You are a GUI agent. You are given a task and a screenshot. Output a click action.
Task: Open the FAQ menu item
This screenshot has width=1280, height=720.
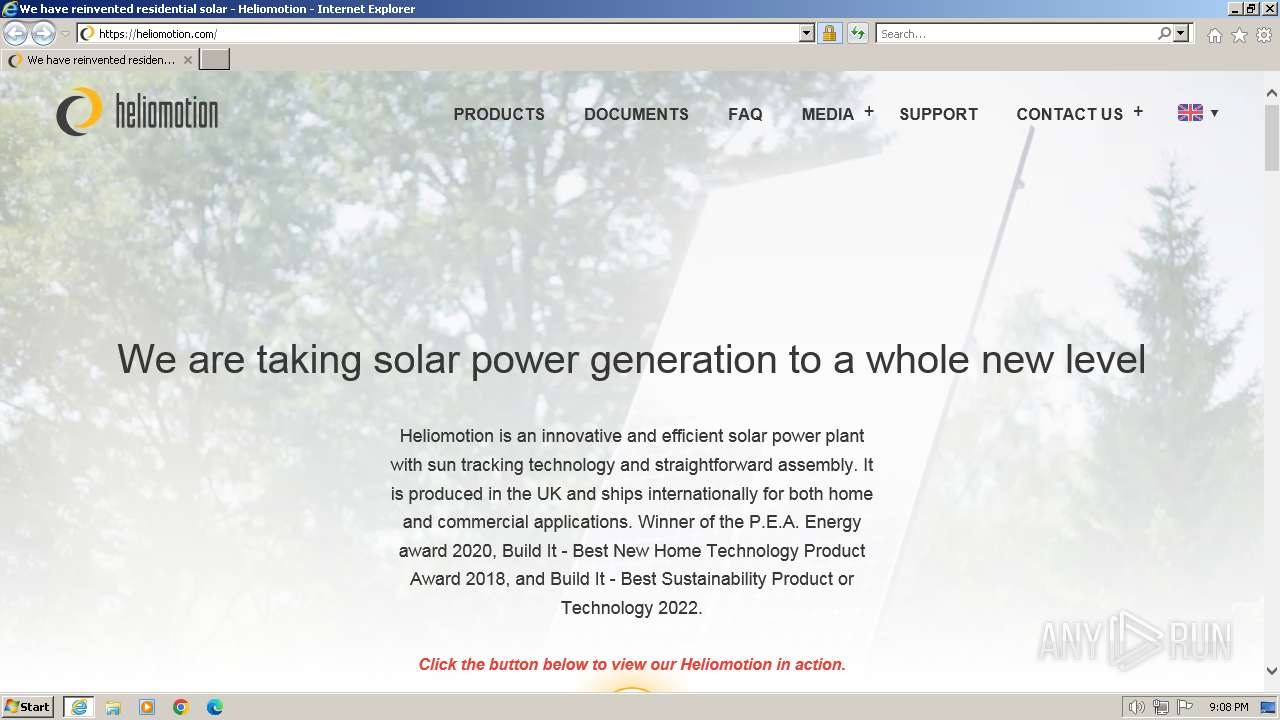(x=745, y=114)
